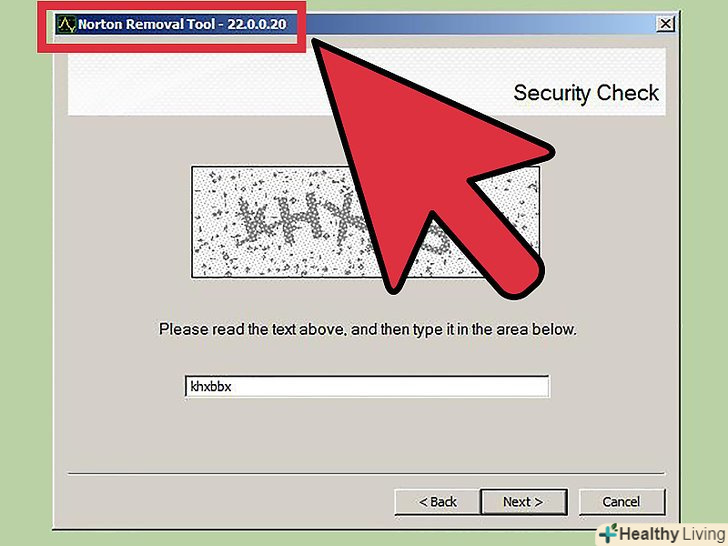Click the Healthy Living green plus icon
Viewport: 728px width, 546px height.
tap(608, 533)
